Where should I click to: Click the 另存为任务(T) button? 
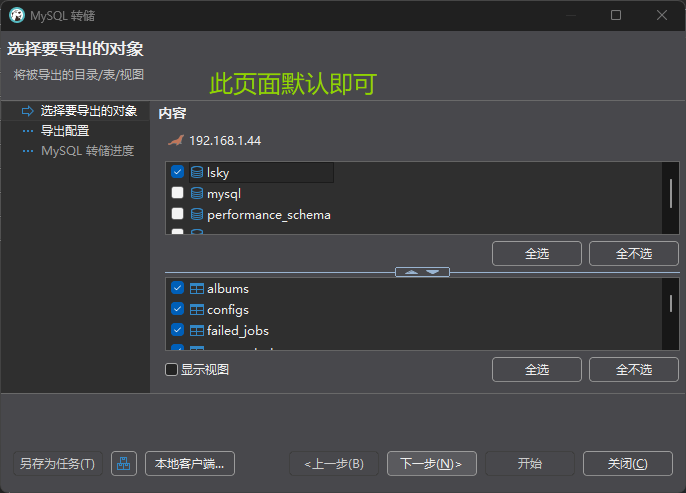(x=58, y=463)
